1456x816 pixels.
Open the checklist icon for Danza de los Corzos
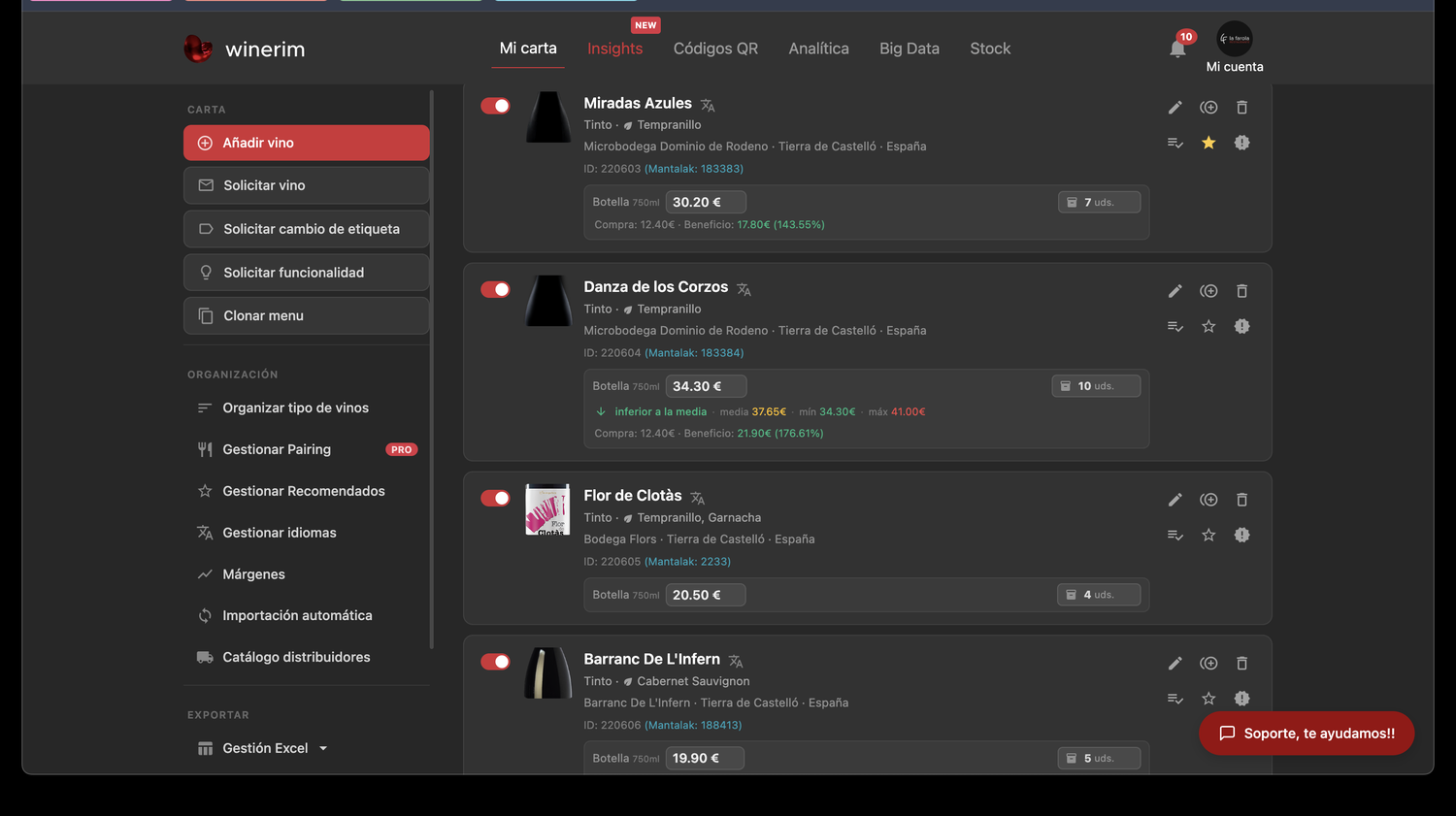pos(1175,326)
